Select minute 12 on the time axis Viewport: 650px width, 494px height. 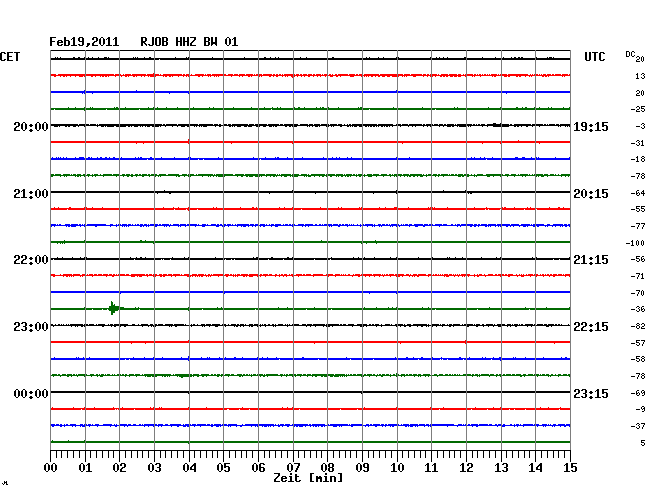point(466,467)
